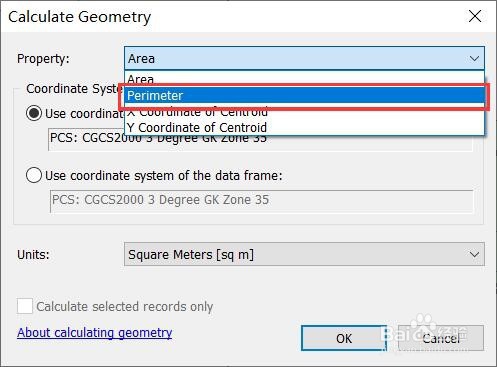Image resolution: width=497 pixels, height=367 pixels.
Task: Click the 'Calculate selected records only' label
Action: (x=125, y=306)
